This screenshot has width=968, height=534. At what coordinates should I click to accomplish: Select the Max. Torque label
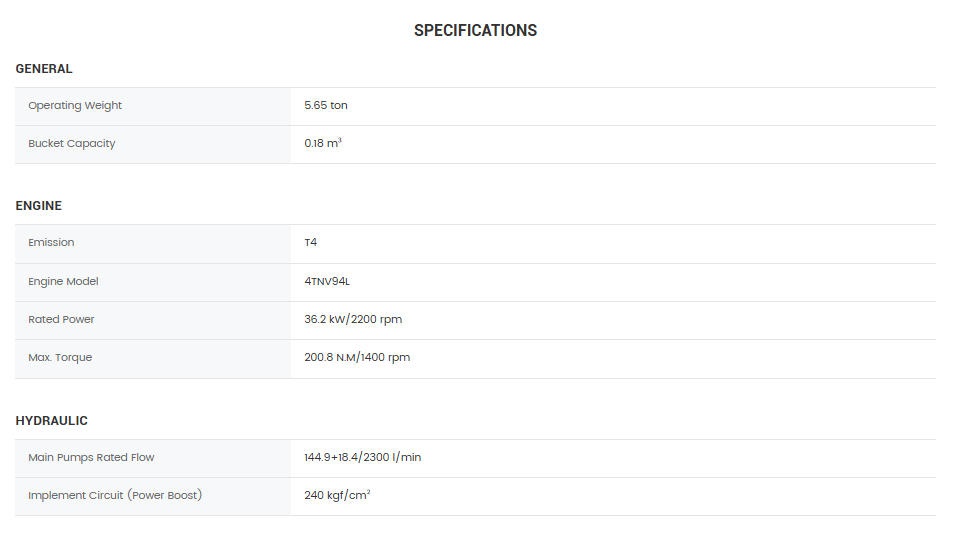coord(60,358)
